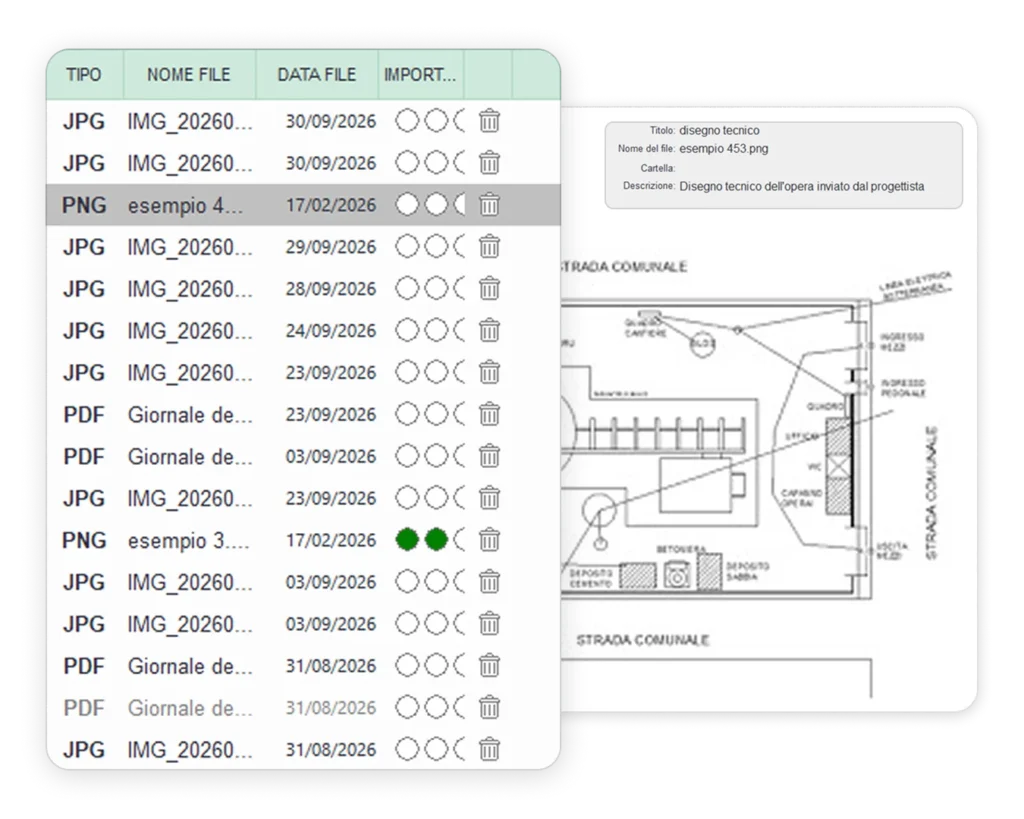The image size is (1024, 819).
Task: Select Giornale file name on PDF 03/09/2026 row
Action: tap(190, 457)
